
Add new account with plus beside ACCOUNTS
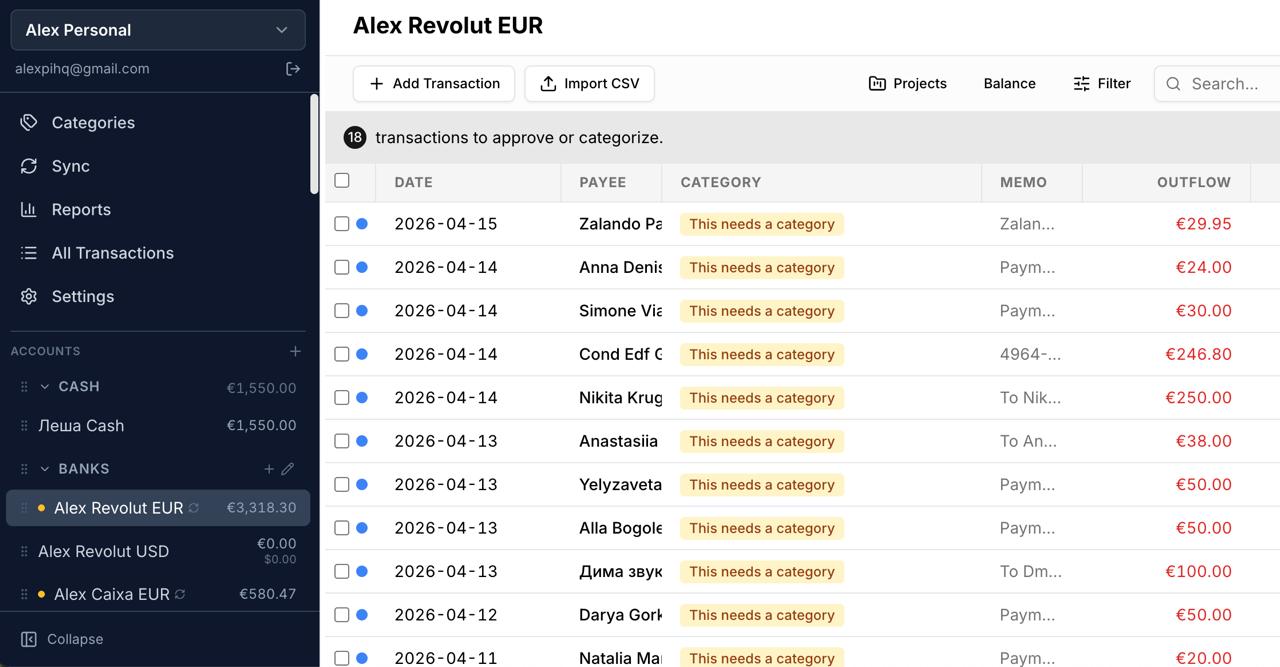pos(295,351)
